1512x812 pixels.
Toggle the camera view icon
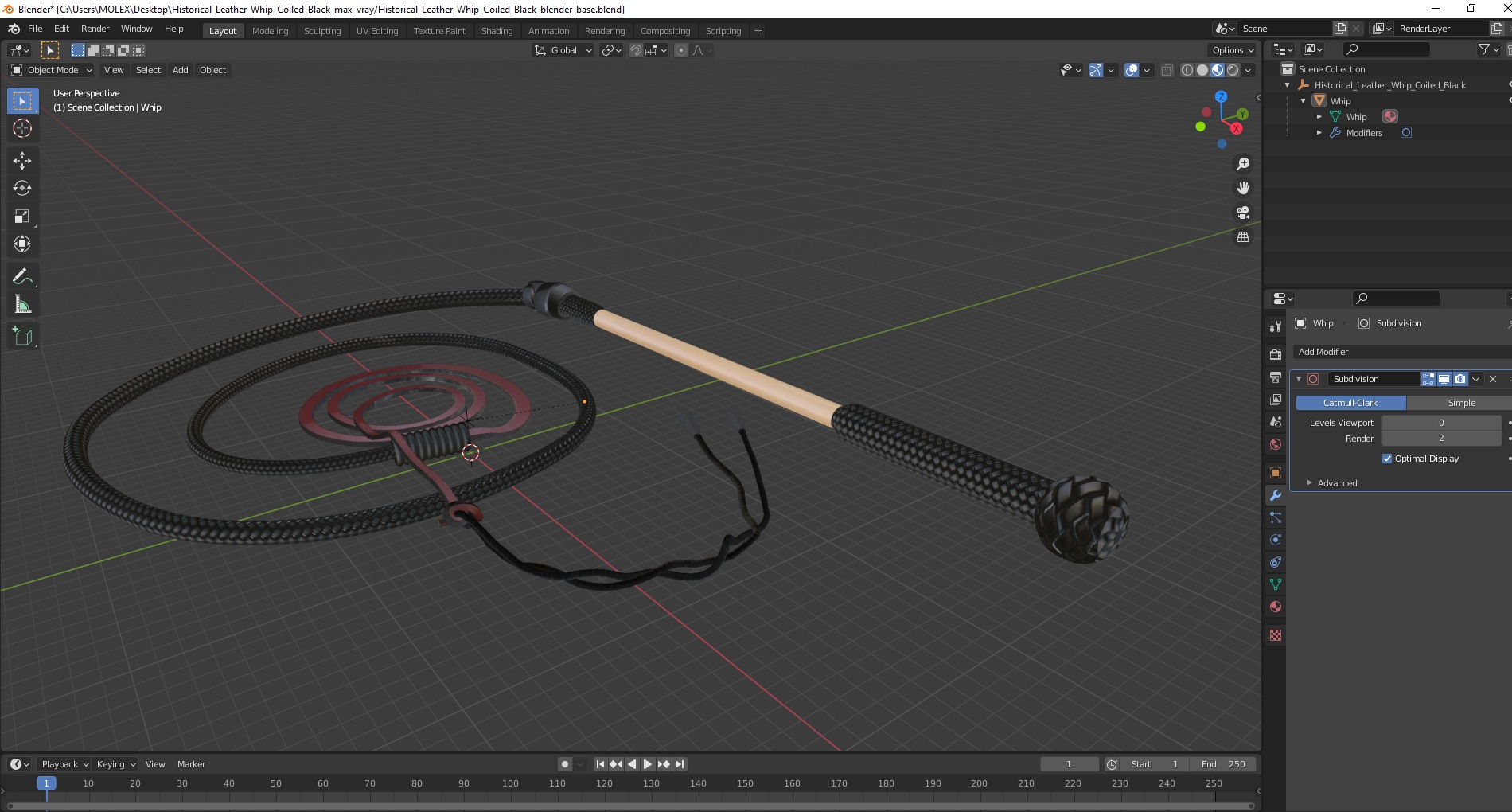1242,213
